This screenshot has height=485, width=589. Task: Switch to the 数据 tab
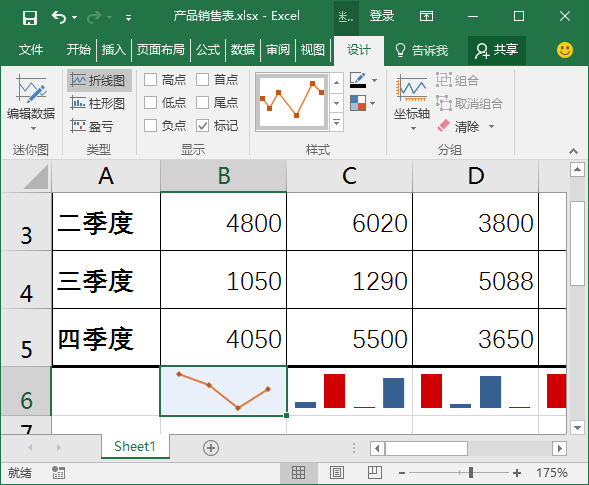[x=243, y=50]
